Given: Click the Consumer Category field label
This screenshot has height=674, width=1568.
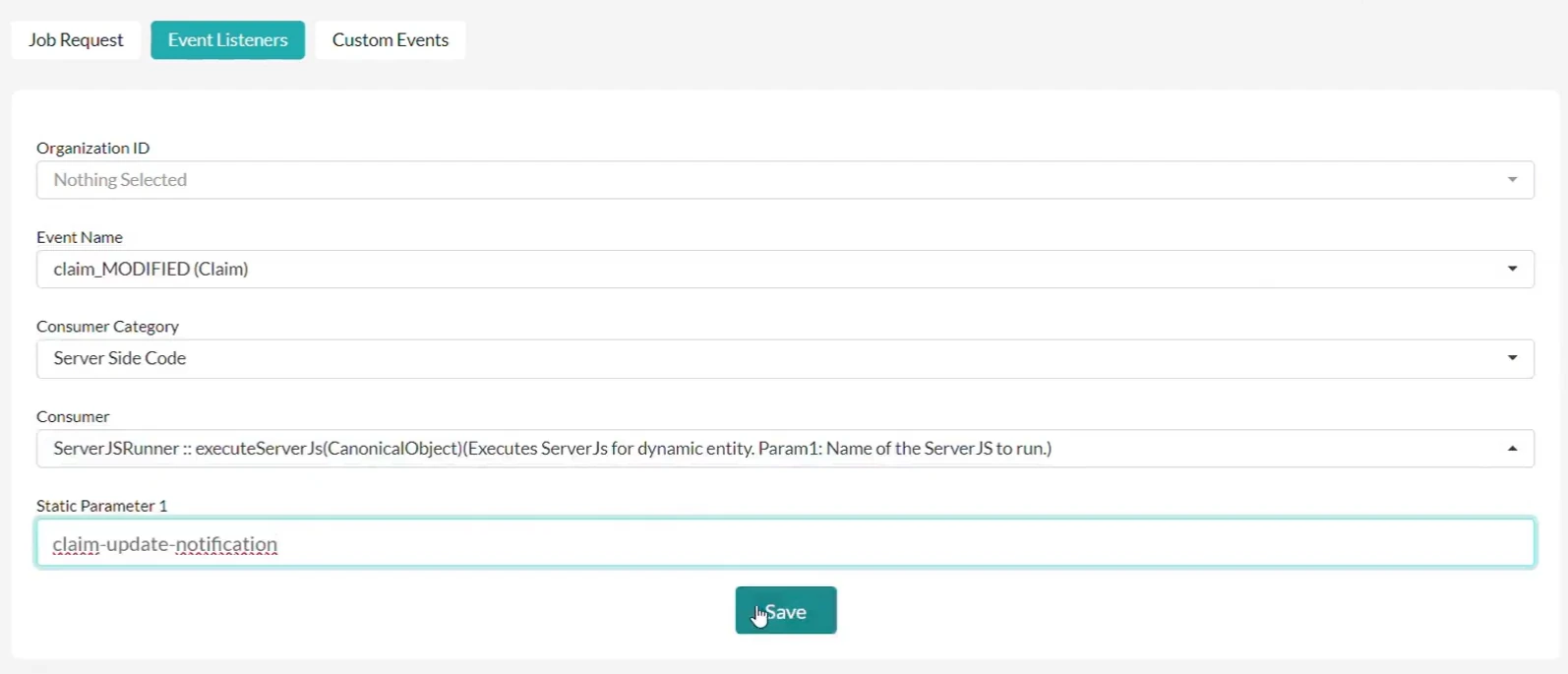Looking at the screenshot, I should point(108,327).
